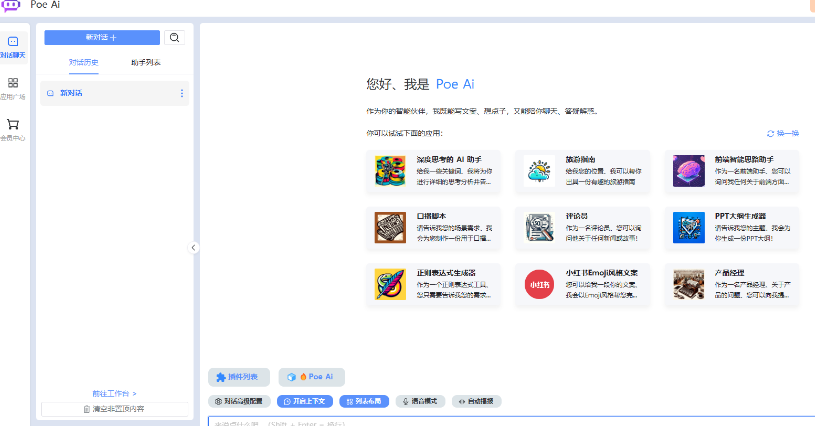Open the 应用广场 app plaza icon
This screenshot has width=815, height=426.
[13, 88]
